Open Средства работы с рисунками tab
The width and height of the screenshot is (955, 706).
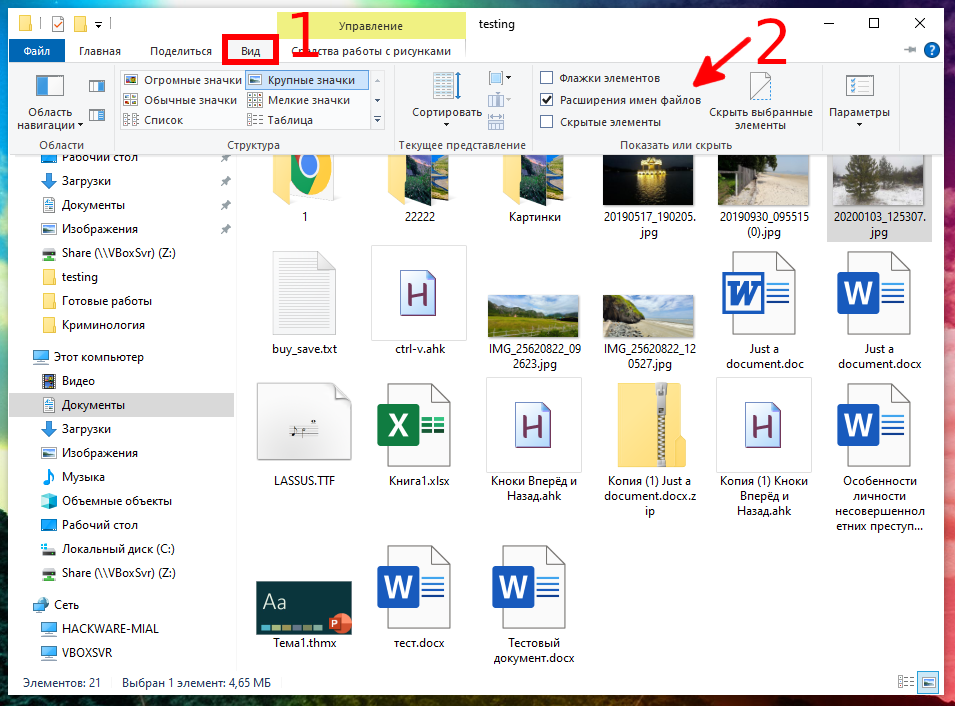[x=371, y=51]
